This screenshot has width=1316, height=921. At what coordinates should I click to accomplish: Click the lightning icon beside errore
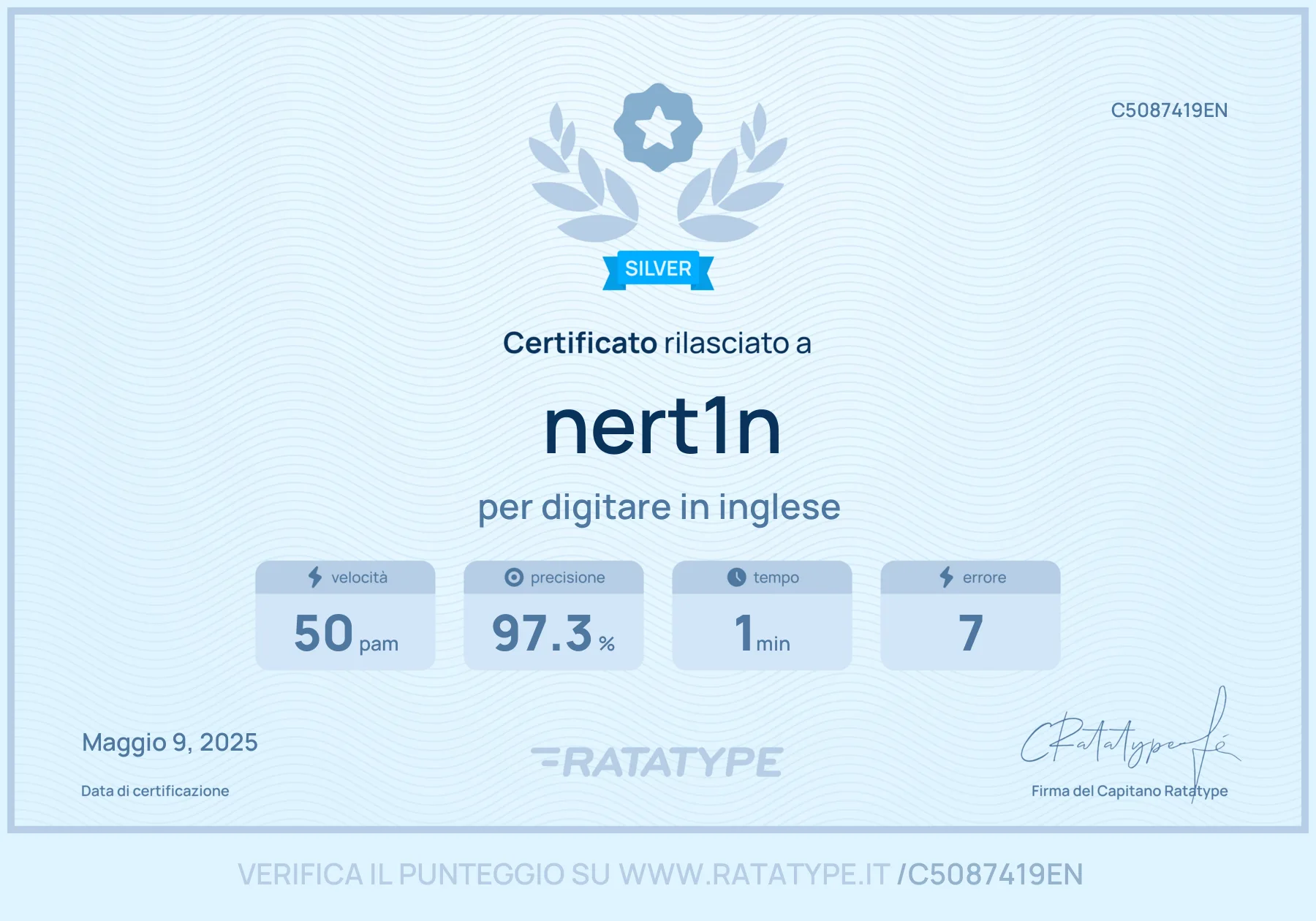click(x=947, y=577)
